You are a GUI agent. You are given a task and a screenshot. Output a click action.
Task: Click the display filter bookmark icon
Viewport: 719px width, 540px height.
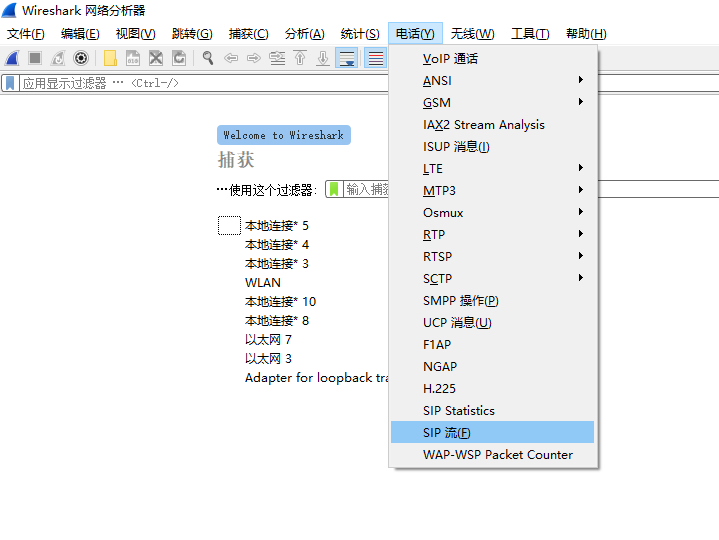point(10,83)
